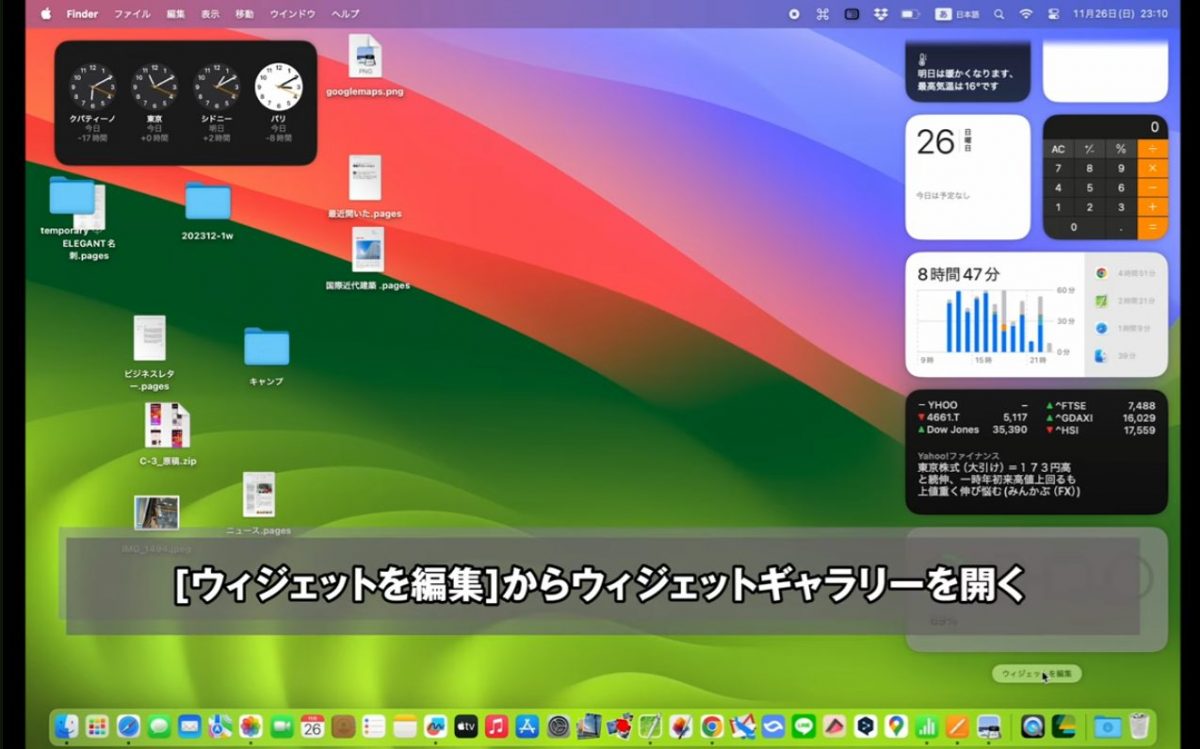The image size is (1200, 749).
Task: Open Launchpad in the Dock
Action: click(97, 726)
